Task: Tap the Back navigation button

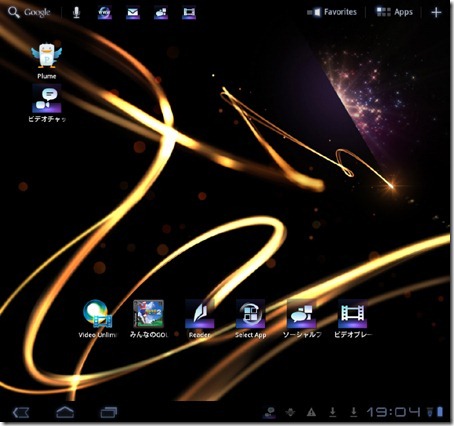Action: tap(21, 413)
